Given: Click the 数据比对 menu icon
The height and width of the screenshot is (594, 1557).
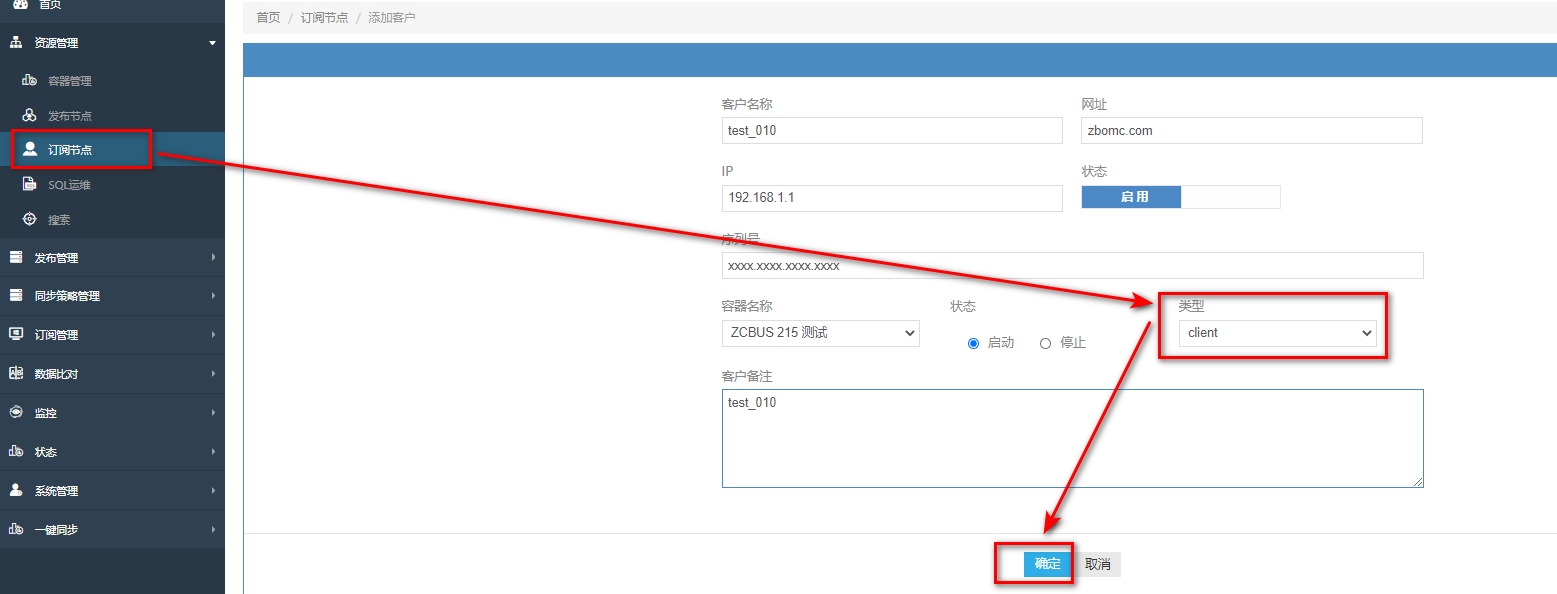Looking at the screenshot, I should 16,374.
